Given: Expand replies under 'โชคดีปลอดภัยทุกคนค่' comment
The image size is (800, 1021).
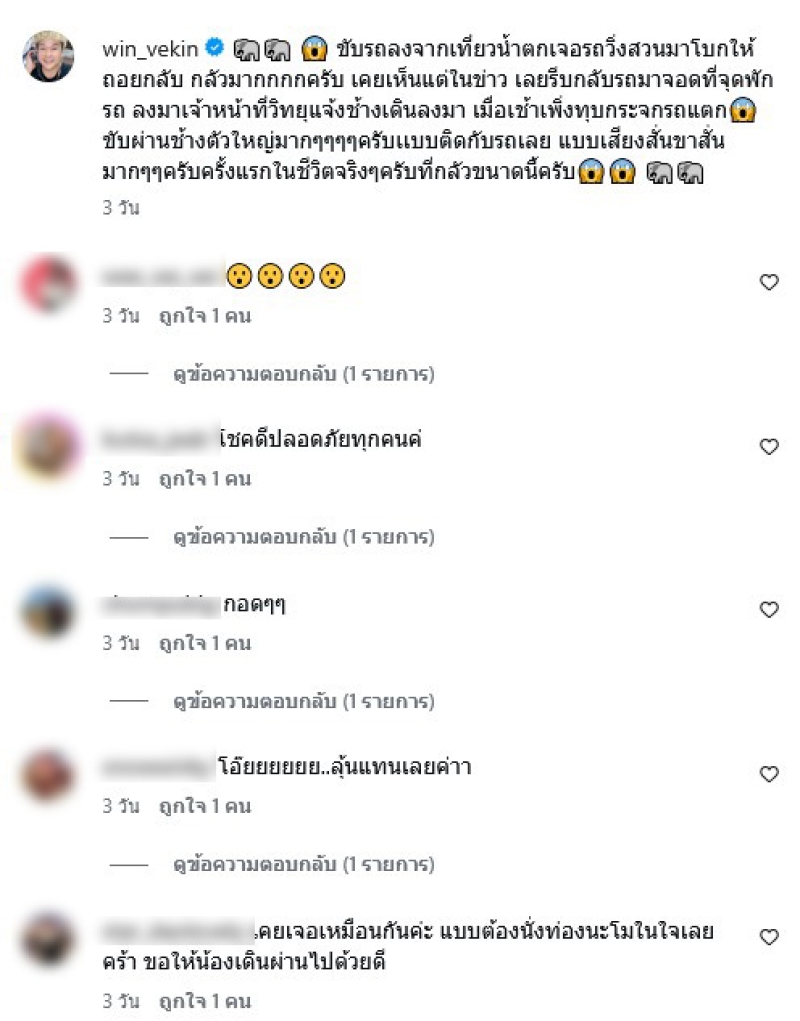Looking at the screenshot, I should [303, 537].
